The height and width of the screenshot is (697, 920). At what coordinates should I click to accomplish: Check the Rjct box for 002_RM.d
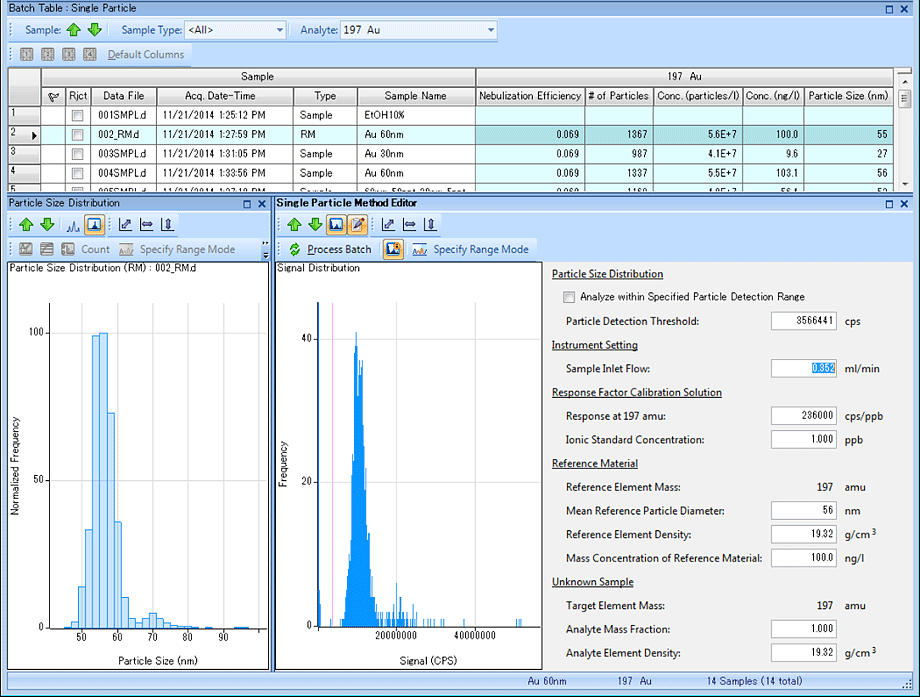pos(77,134)
